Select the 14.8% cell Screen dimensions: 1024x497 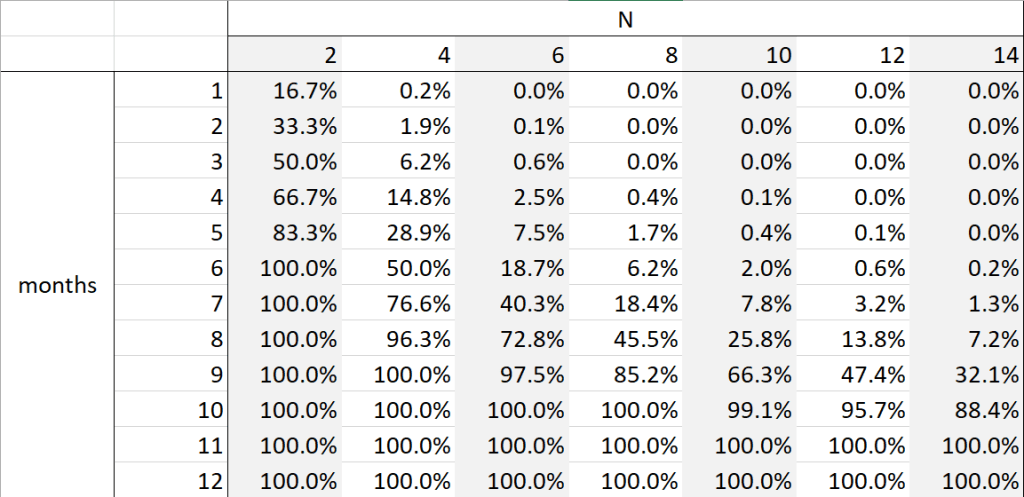419,197
